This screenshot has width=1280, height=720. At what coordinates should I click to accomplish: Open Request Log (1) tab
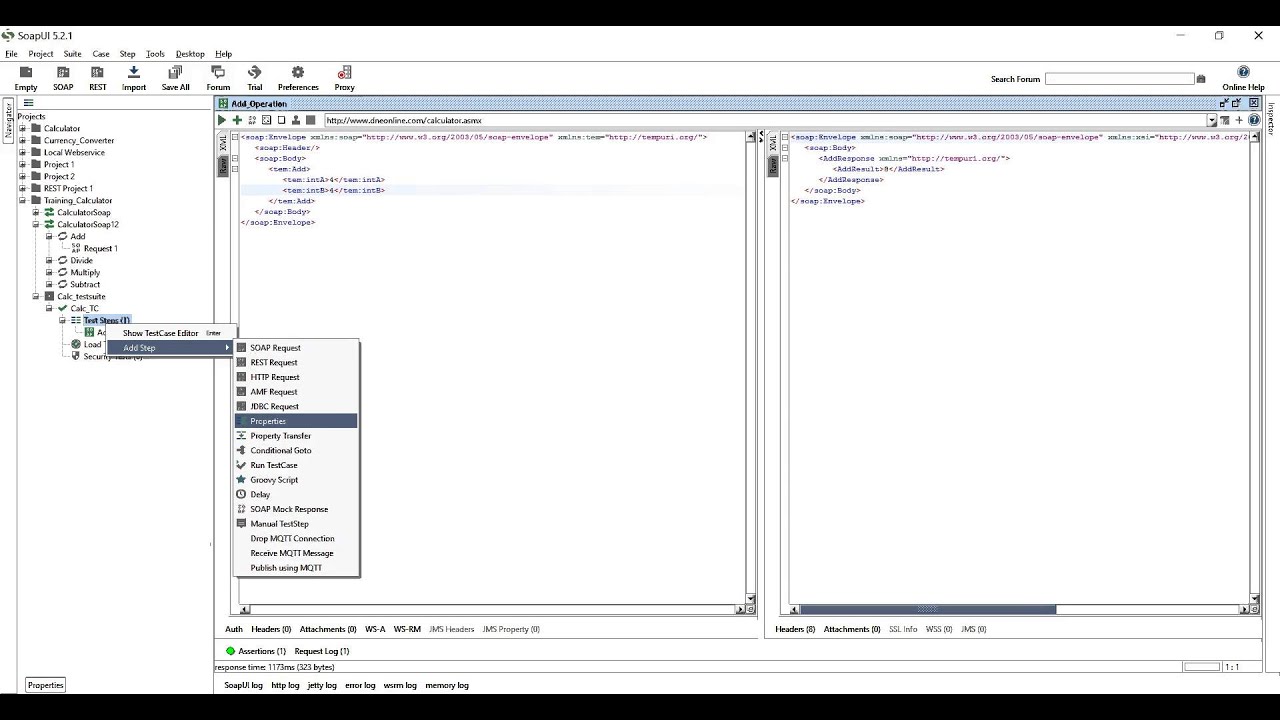coord(321,651)
